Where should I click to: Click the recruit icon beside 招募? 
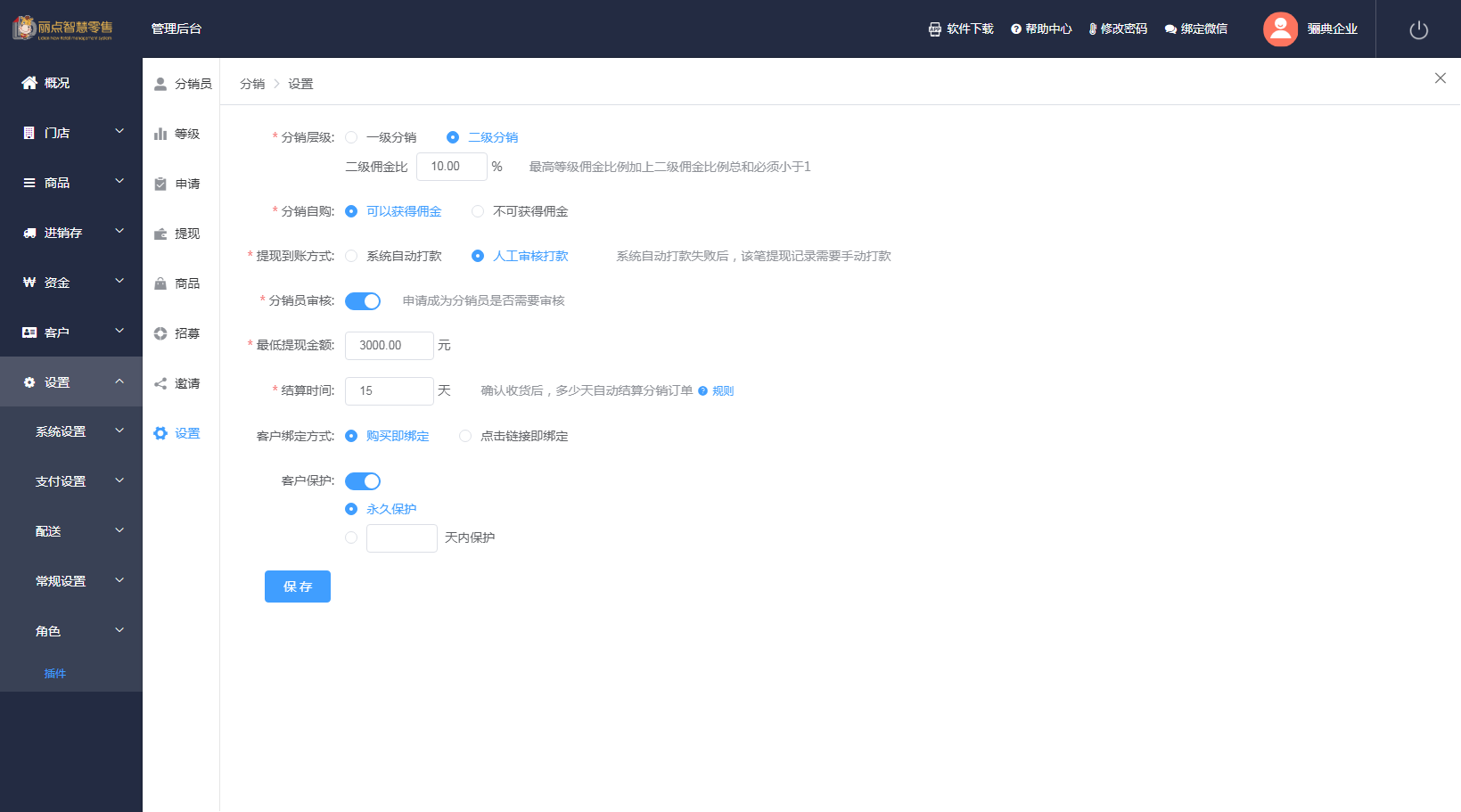(160, 333)
